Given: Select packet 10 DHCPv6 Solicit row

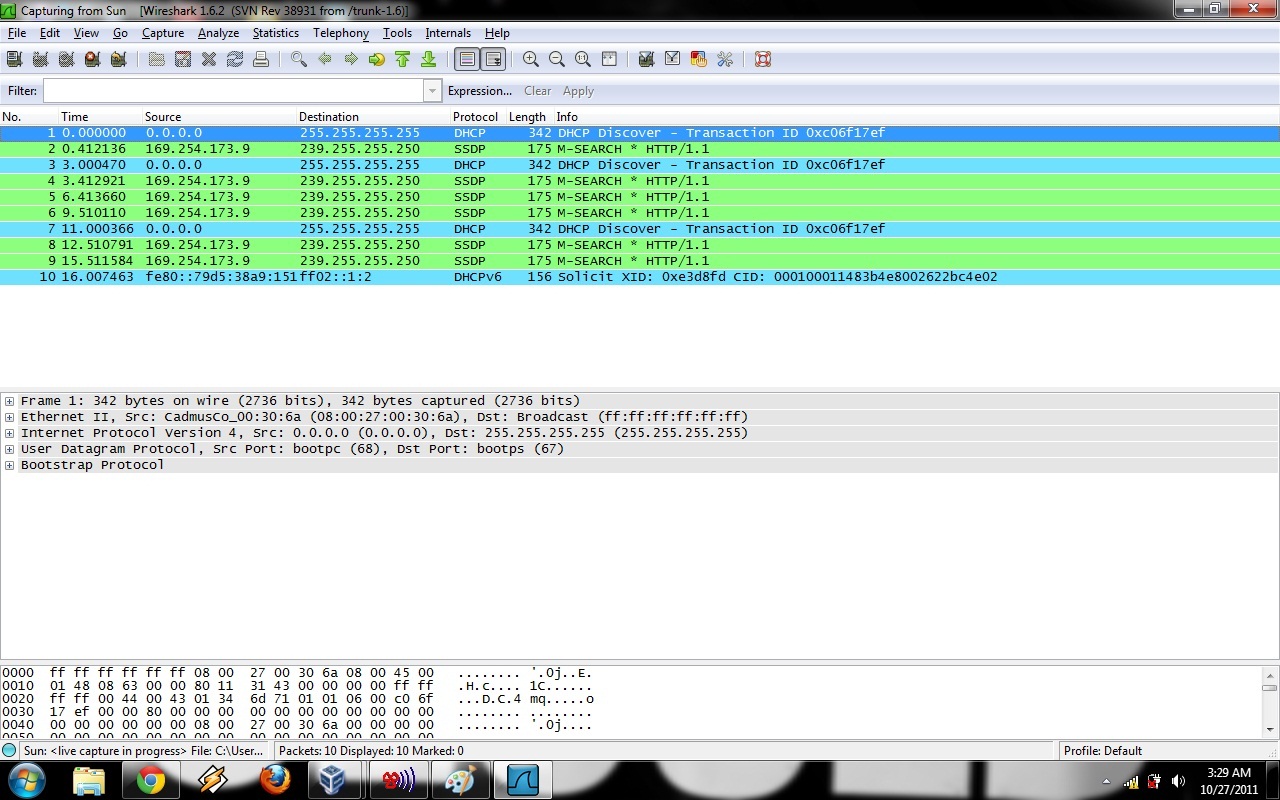Looking at the screenshot, I should (x=640, y=277).
